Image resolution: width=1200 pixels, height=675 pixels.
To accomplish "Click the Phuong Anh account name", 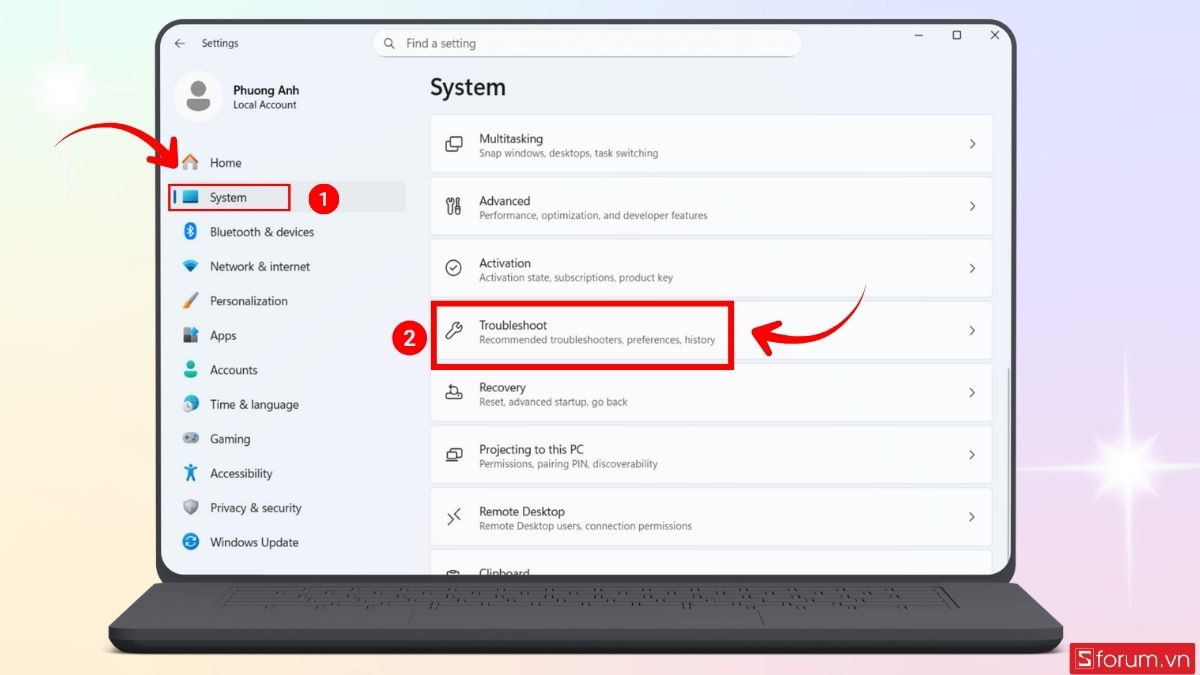I will click(266, 89).
